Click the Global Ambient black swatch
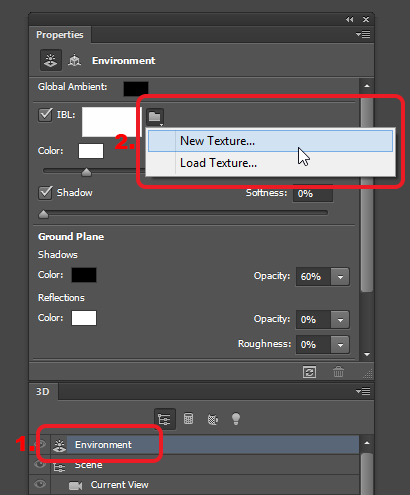 (136, 89)
